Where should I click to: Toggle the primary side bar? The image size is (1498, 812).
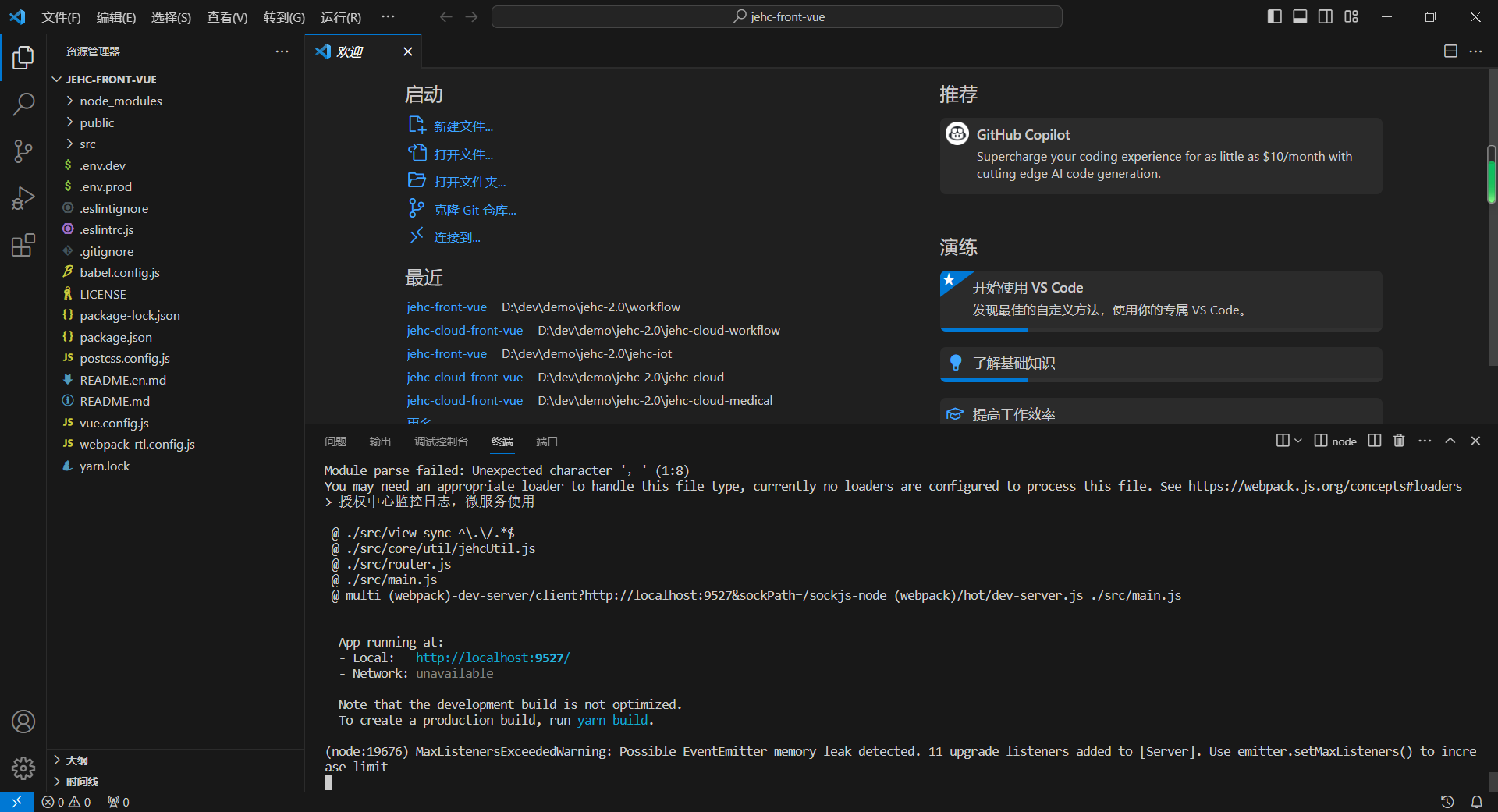click(1275, 16)
